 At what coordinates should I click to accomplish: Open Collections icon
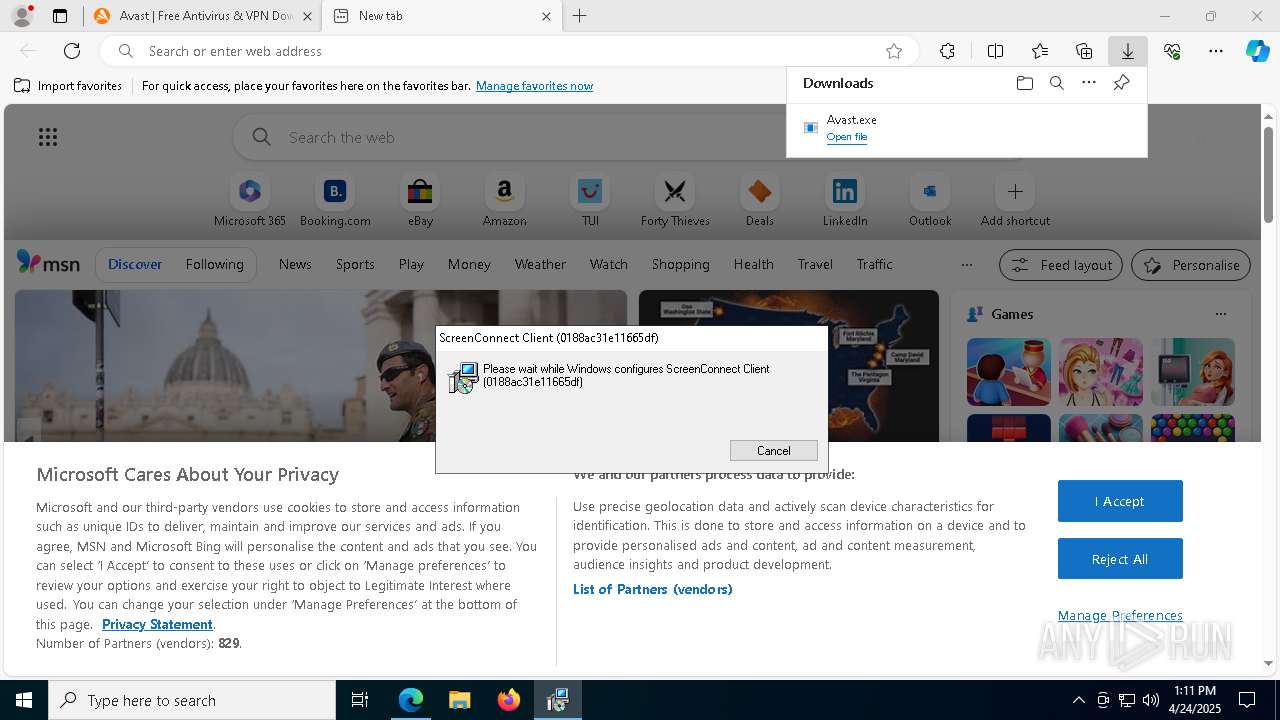(x=1084, y=51)
